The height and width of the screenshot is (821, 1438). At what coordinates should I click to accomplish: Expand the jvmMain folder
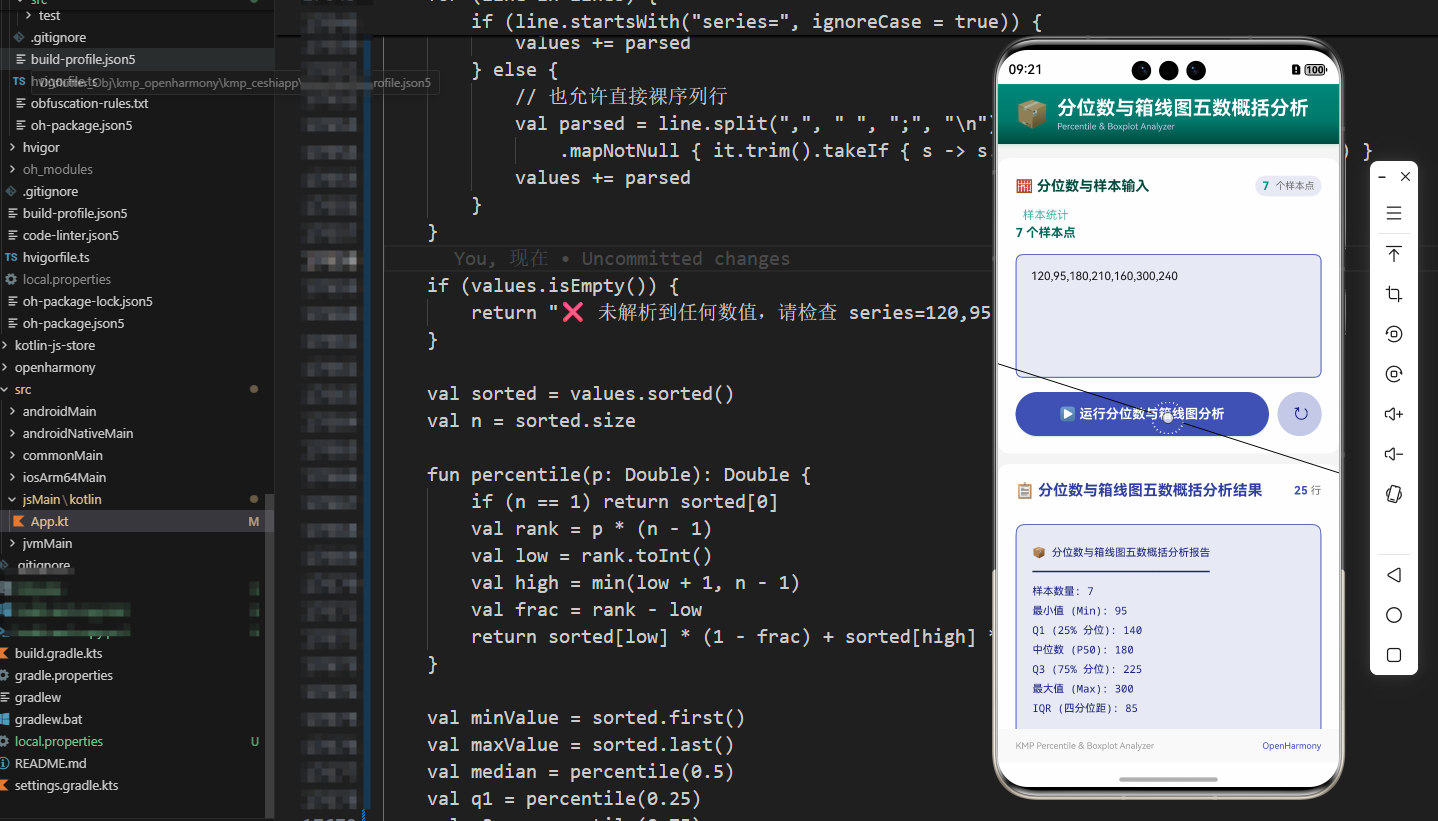click(12, 543)
